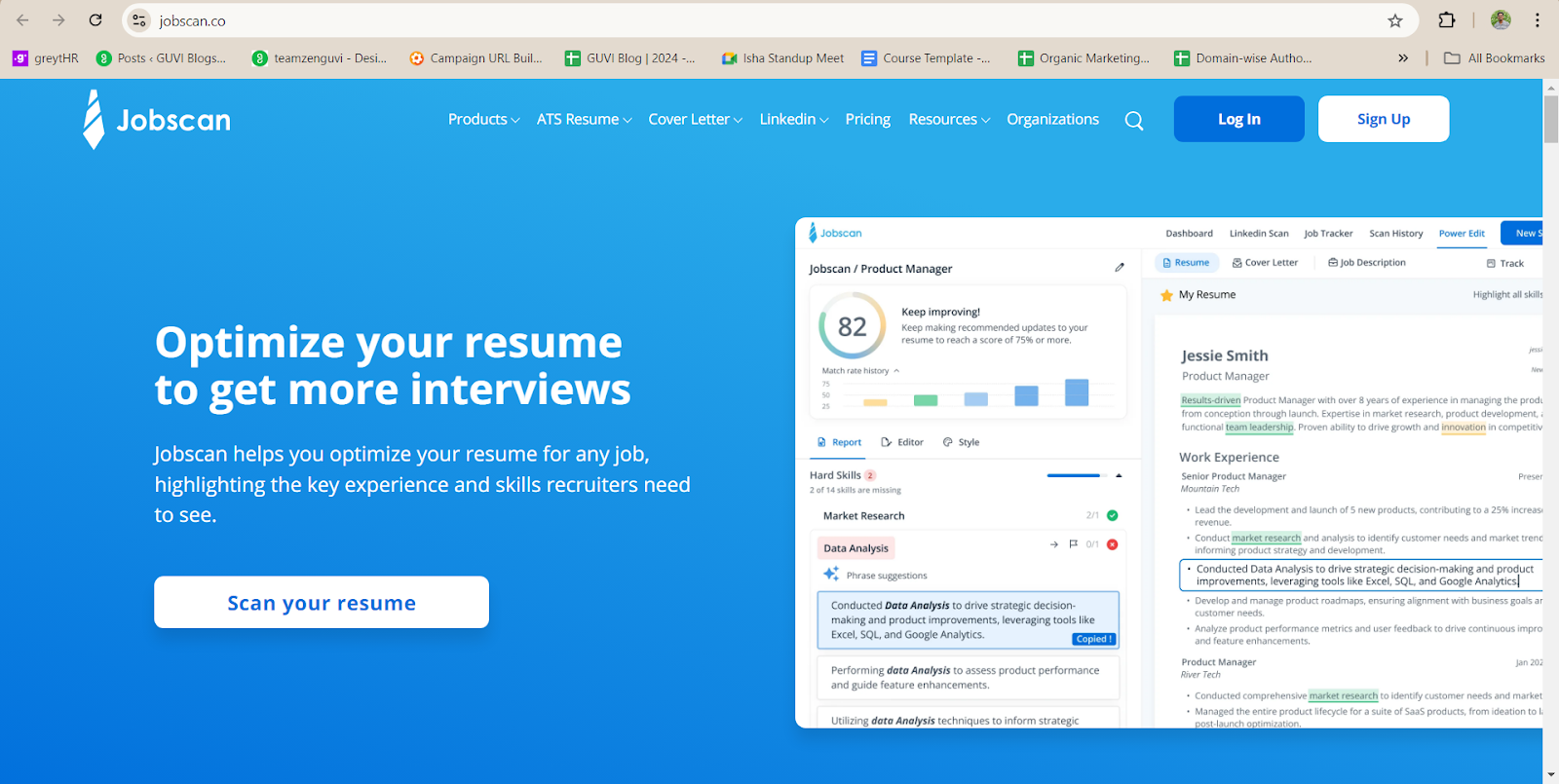
Task: Click the green check beside Market Research
Action: 1113,515
